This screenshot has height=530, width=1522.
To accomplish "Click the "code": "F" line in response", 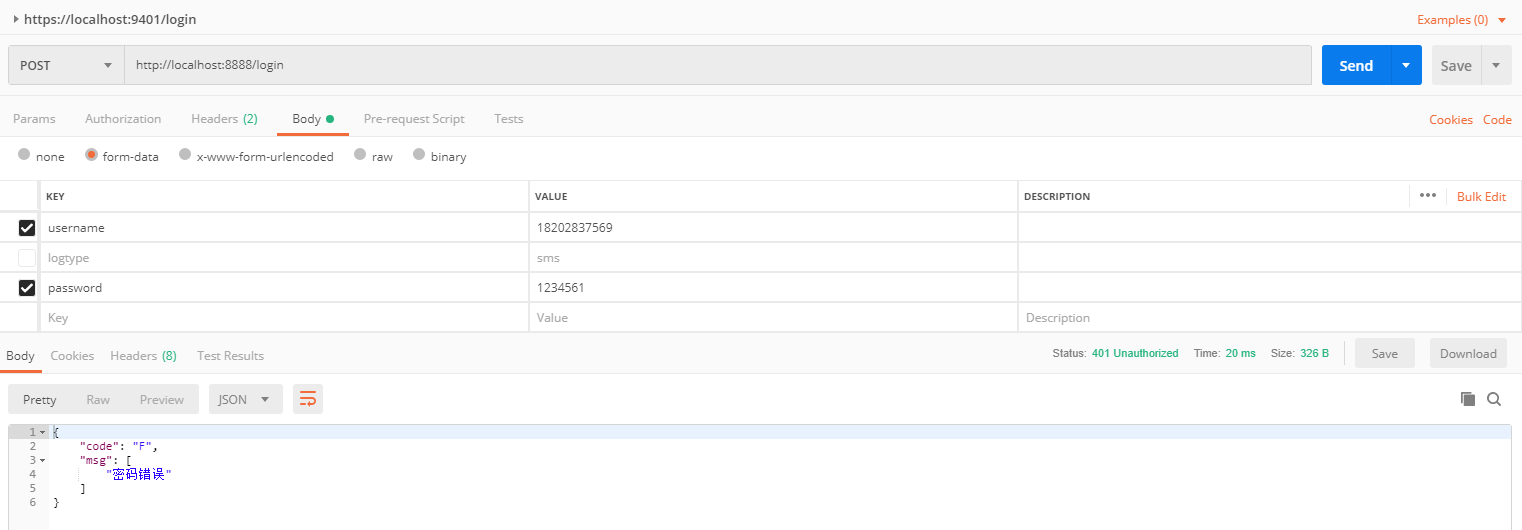I will (x=119, y=446).
